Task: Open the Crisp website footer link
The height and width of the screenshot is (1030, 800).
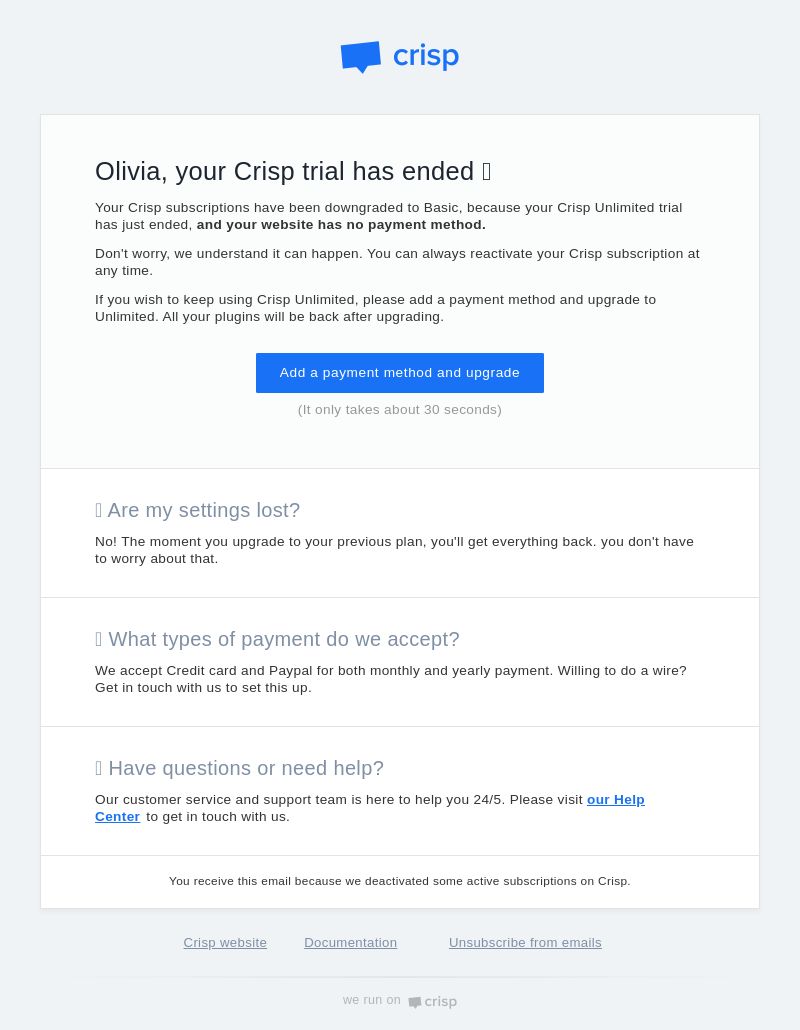Action: [225, 943]
